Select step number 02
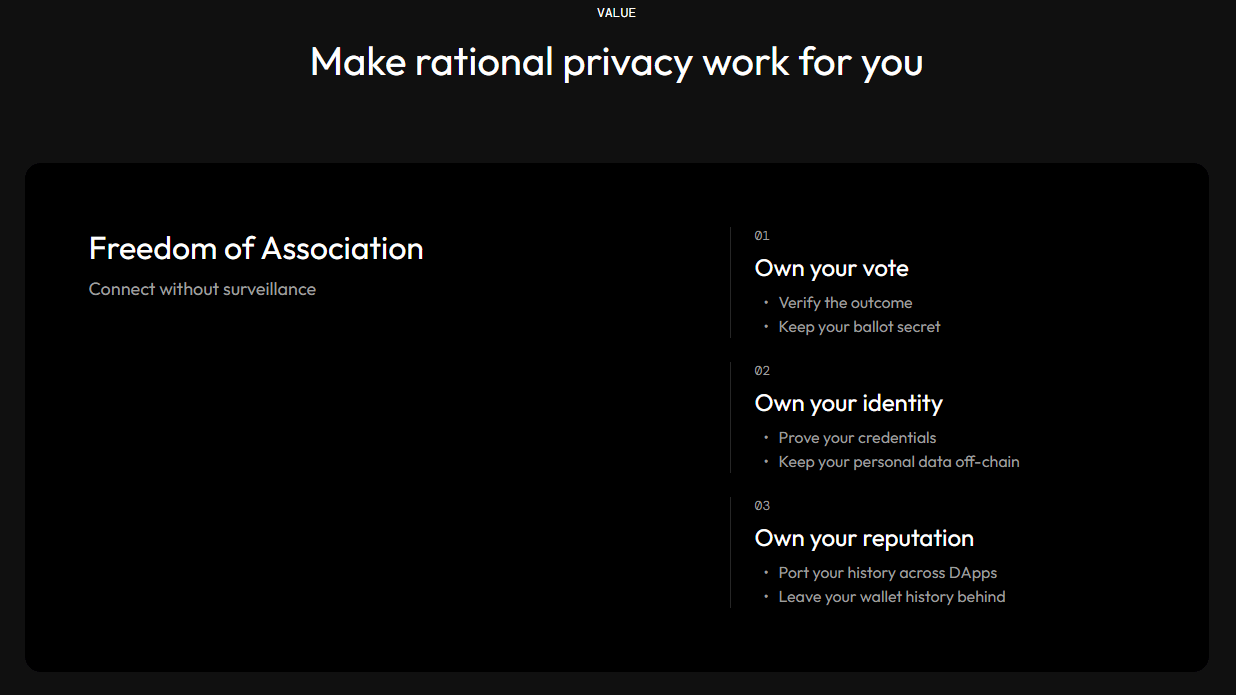Viewport: 1236px width, 695px height. click(x=762, y=371)
